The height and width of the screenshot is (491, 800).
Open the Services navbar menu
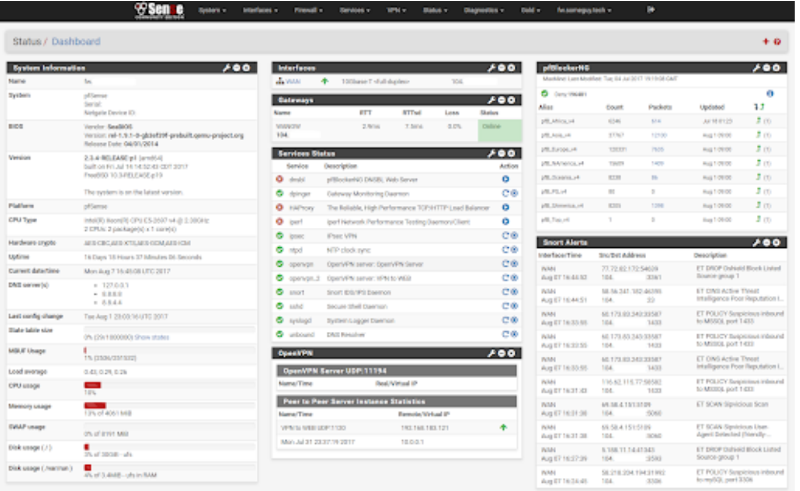click(x=355, y=10)
